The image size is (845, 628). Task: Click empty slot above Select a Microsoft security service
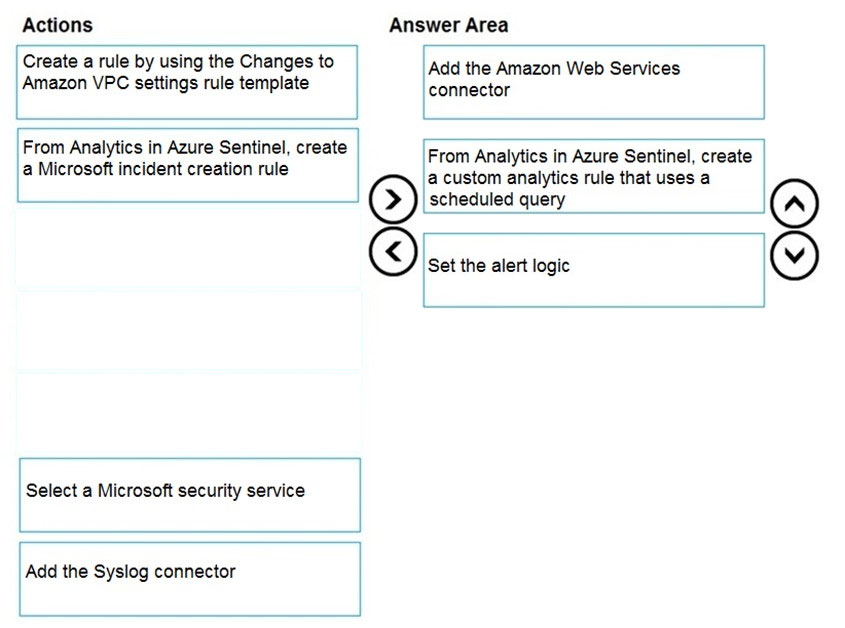[188, 414]
